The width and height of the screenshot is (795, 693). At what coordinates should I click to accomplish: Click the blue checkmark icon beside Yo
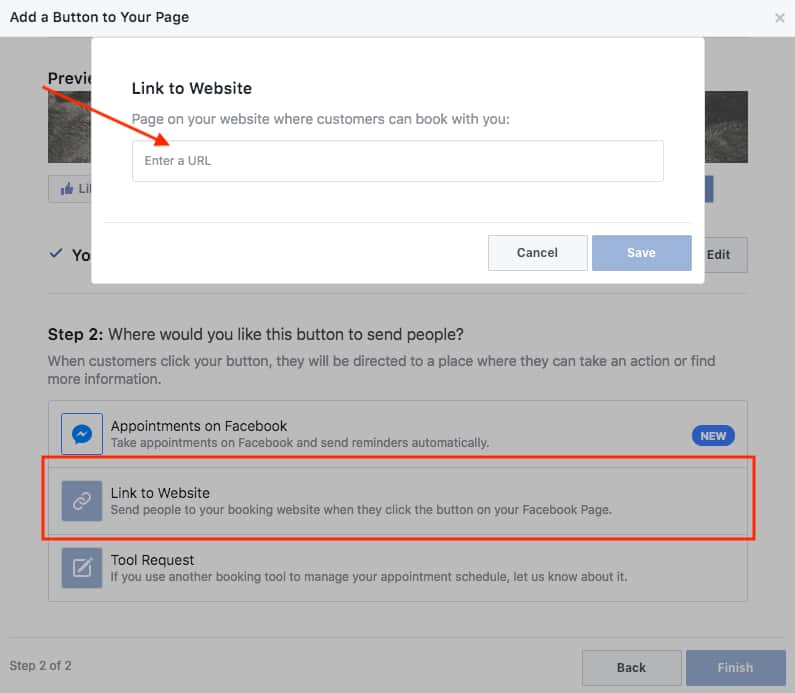56,252
